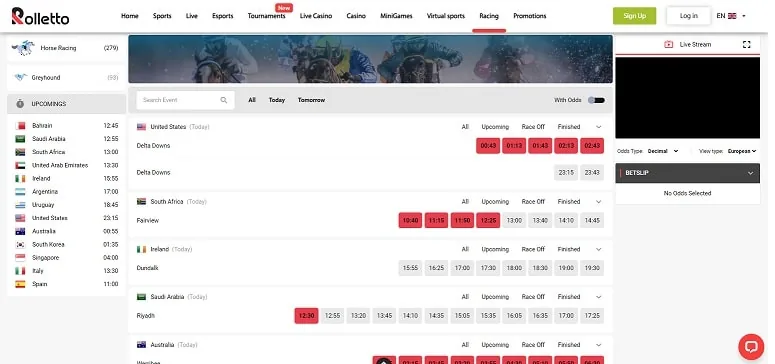The height and width of the screenshot is (364, 775).
Task: Click the search magnifier icon
Action: click(x=224, y=100)
